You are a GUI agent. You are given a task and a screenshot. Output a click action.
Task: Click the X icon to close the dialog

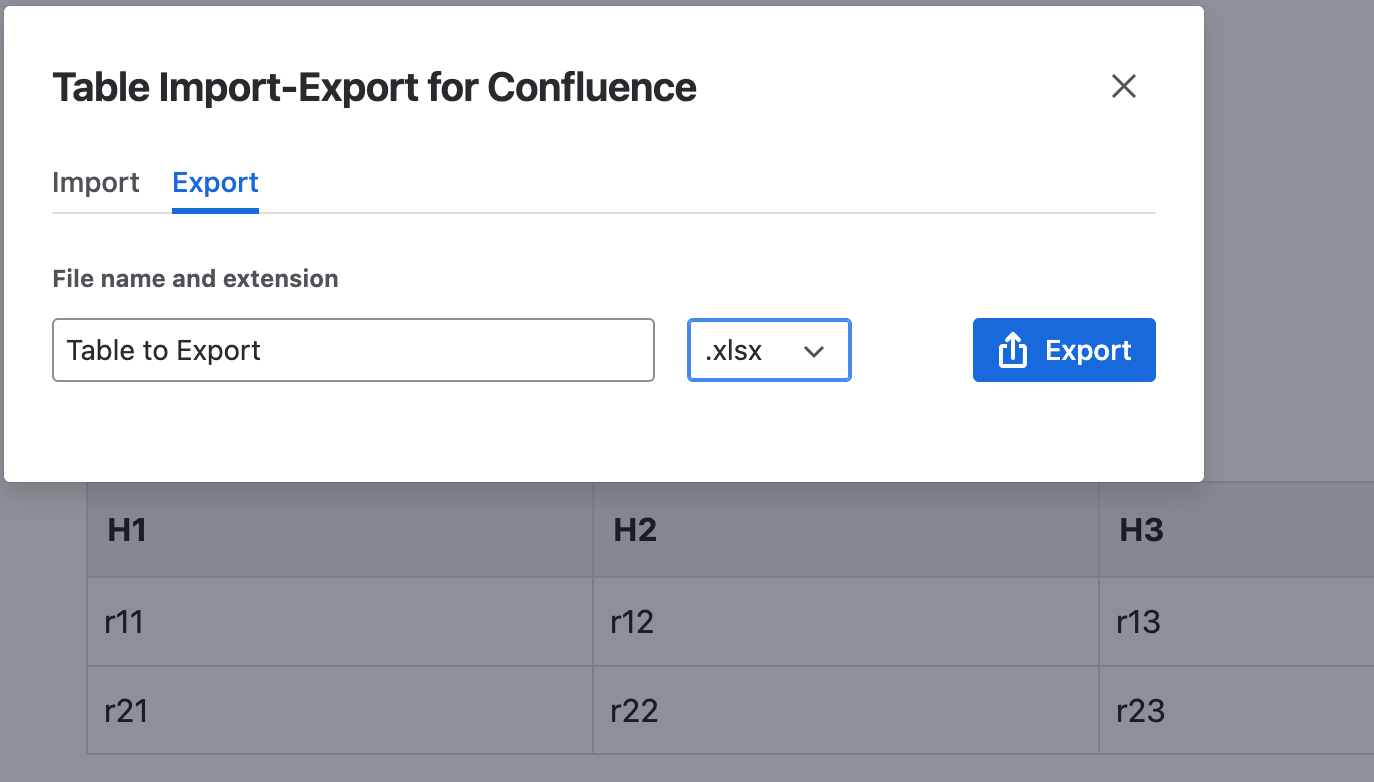(1124, 87)
